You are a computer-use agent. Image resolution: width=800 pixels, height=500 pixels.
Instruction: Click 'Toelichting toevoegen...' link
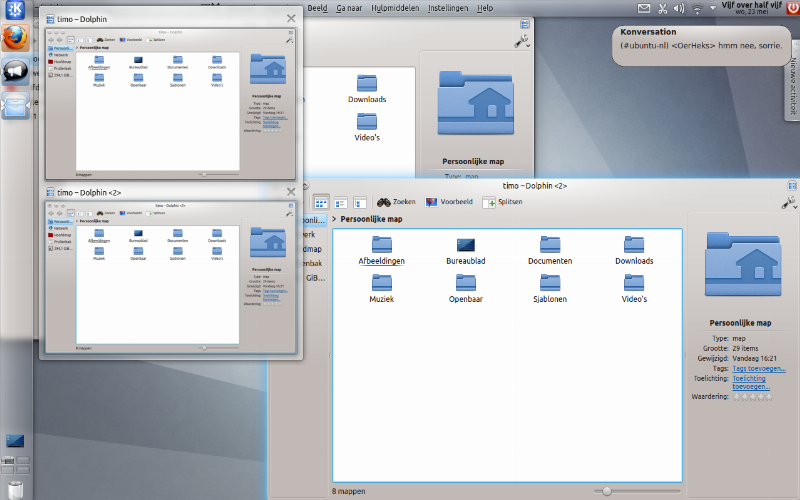point(751,382)
